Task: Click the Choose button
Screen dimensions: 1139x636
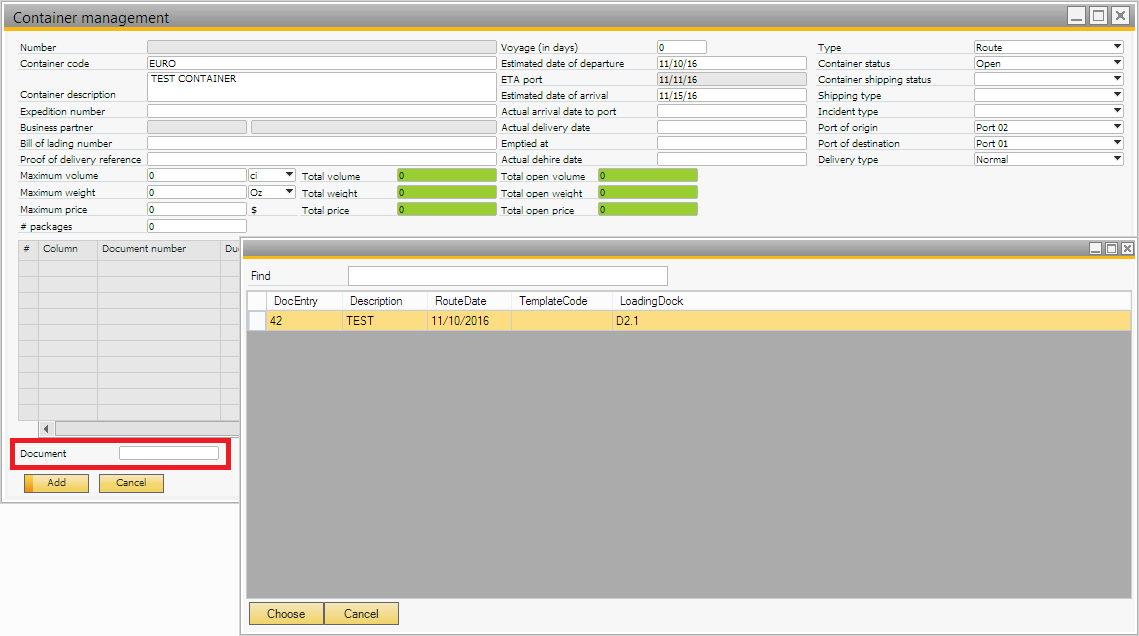Action: (286, 613)
